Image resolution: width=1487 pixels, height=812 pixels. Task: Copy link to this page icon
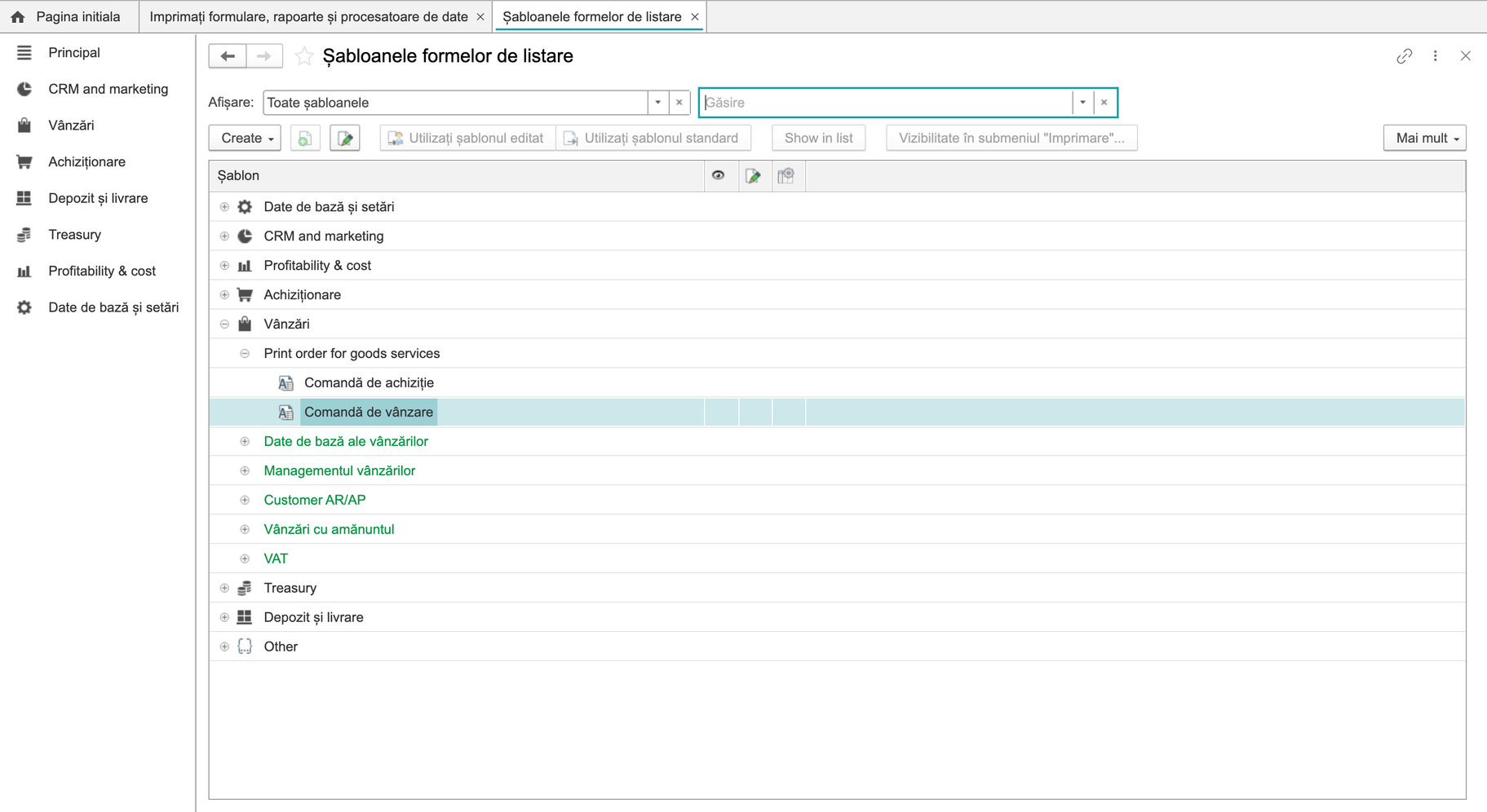(x=1404, y=56)
